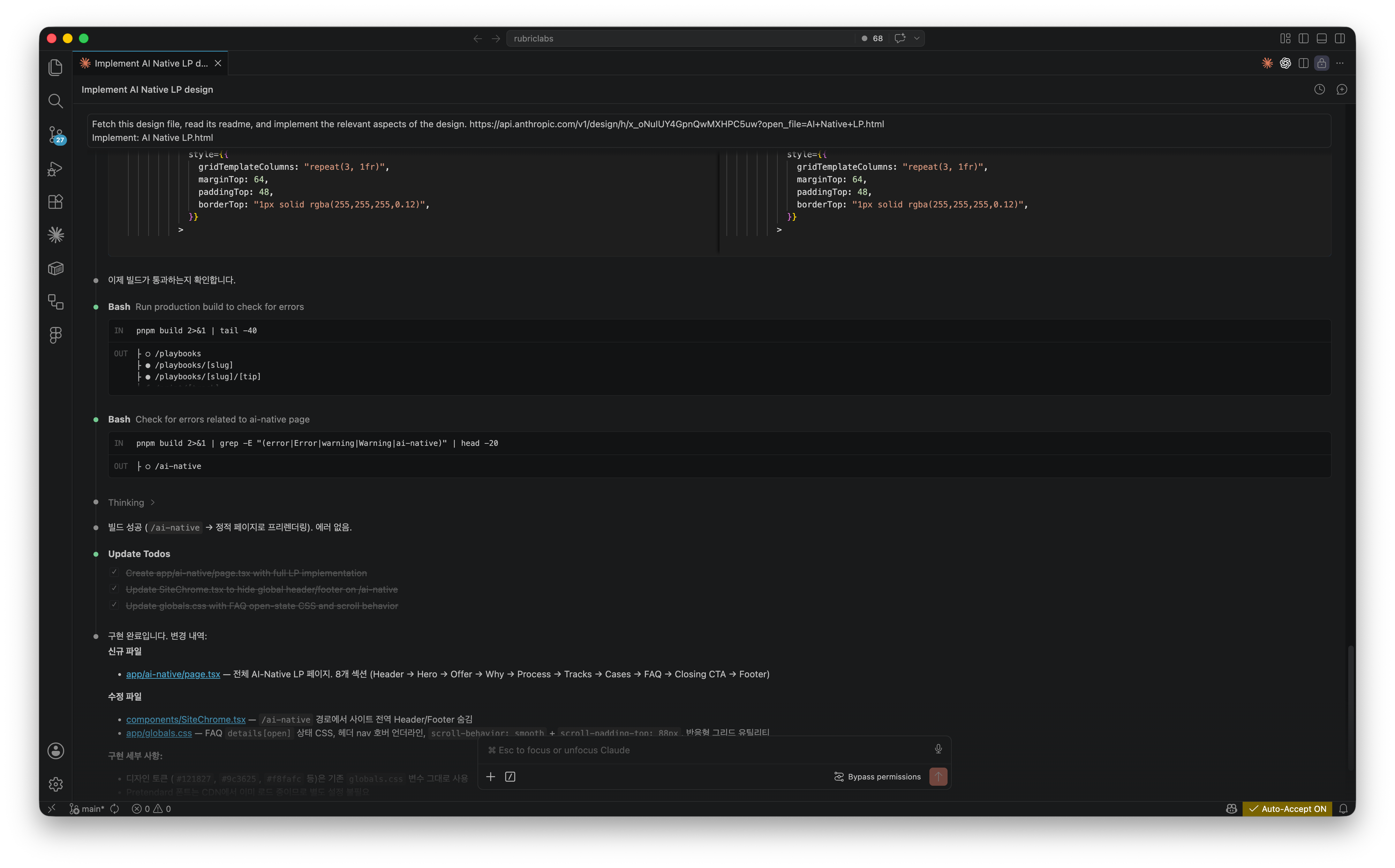The image size is (1395, 868).
Task: Click the Claude prompt input field
Action: (x=707, y=750)
